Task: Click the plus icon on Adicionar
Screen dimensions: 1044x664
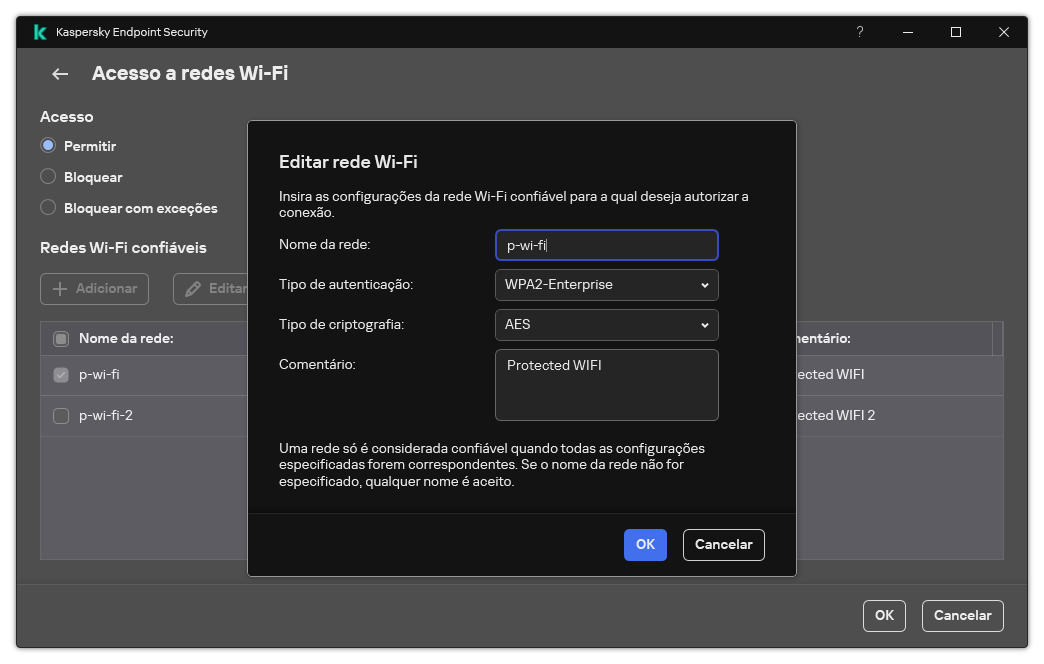Action: click(x=61, y=289)
